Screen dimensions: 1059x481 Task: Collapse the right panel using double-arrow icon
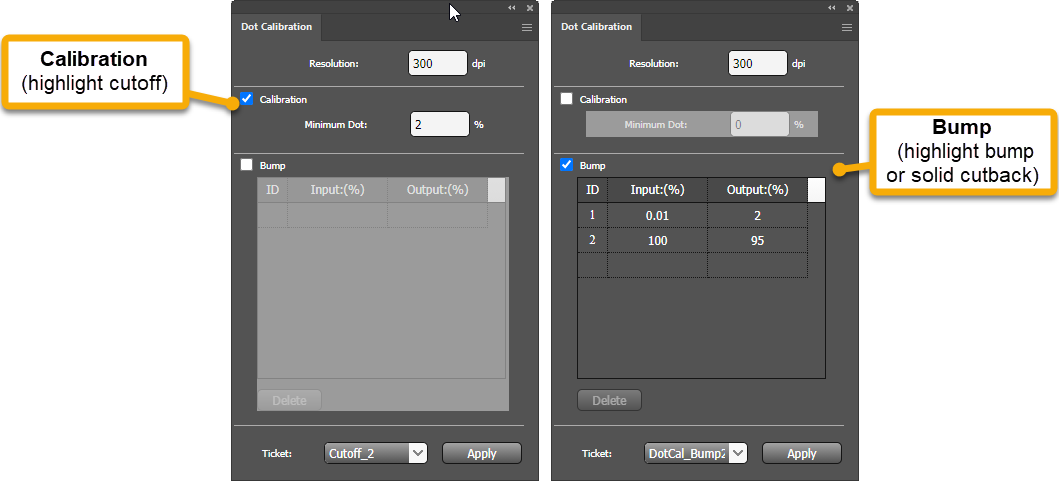[x=832, y=7]
